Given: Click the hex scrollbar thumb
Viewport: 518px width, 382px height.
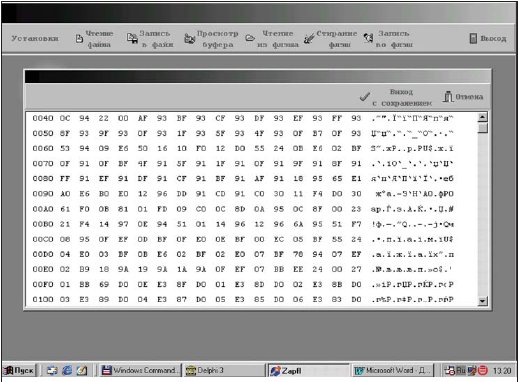Looking at the screenshot, I should tap(482, 128).
